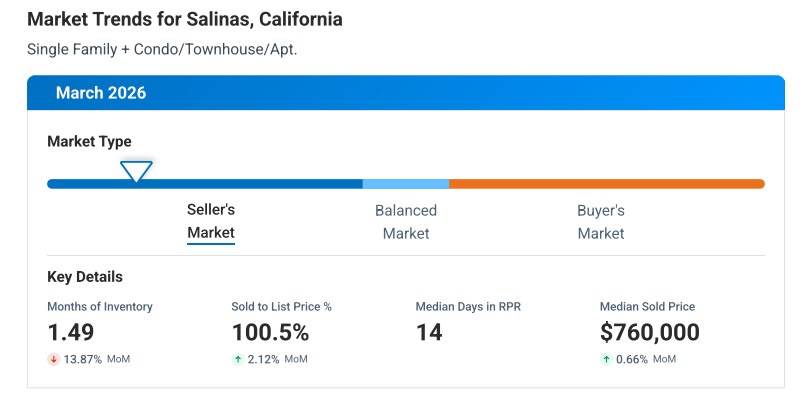The width and height of the screenshot is (812, 402).
Task: Select the Seller's Market label
Action: (x=211, y=222)
